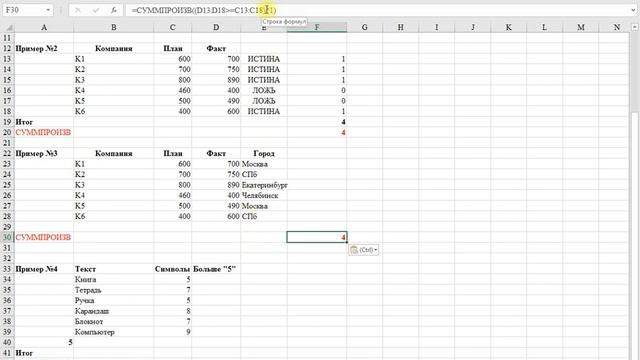This screenshot has height=360, width=640.
Task: Select row 20 header
Action: pos(7,132)
